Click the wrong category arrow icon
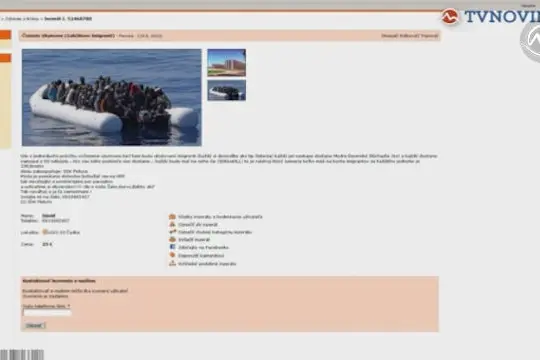 pos(172,232)
